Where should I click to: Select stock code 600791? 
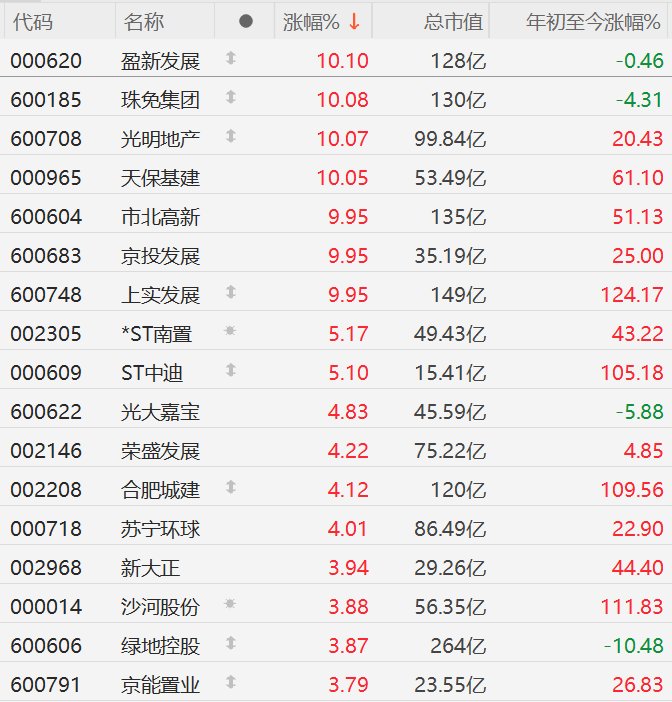46,685
